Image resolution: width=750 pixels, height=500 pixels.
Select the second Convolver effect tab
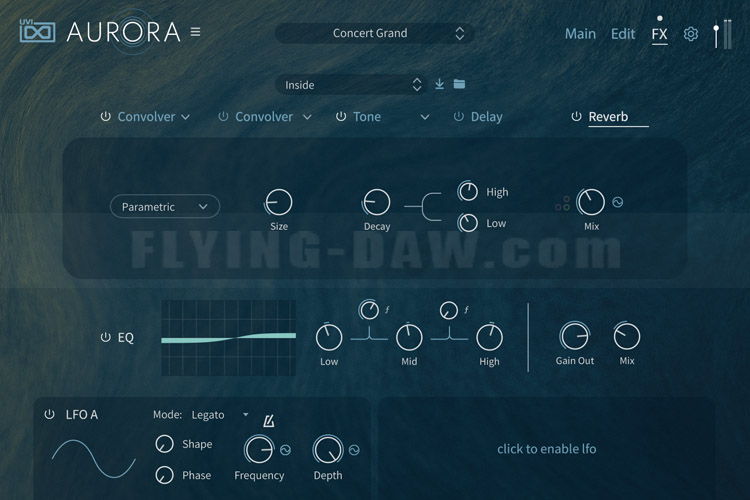point(264,117)
